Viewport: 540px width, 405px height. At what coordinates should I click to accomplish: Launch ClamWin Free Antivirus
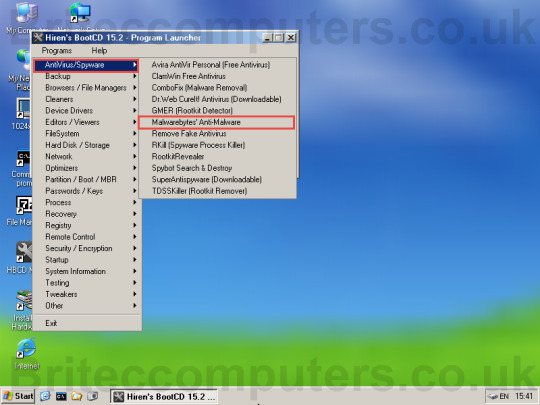[217, 76]
